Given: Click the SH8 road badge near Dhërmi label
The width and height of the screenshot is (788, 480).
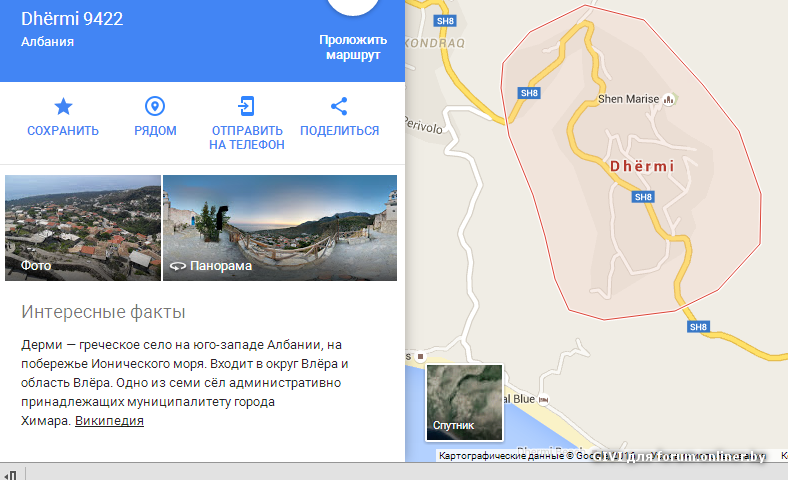Looking at the screenshot, I should (x=643, y=197).
